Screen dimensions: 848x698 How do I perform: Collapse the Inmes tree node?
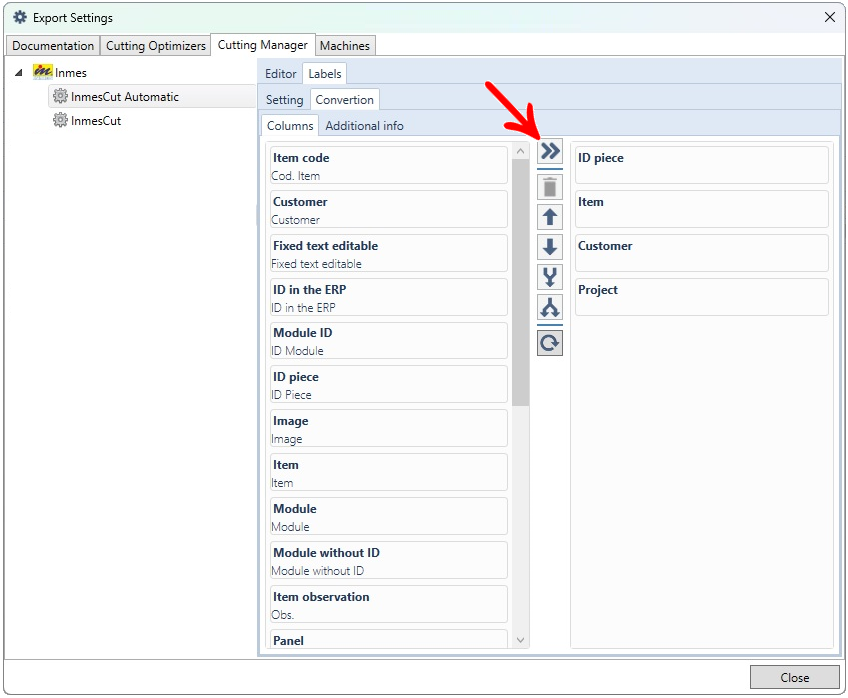[x=19, y=73]
